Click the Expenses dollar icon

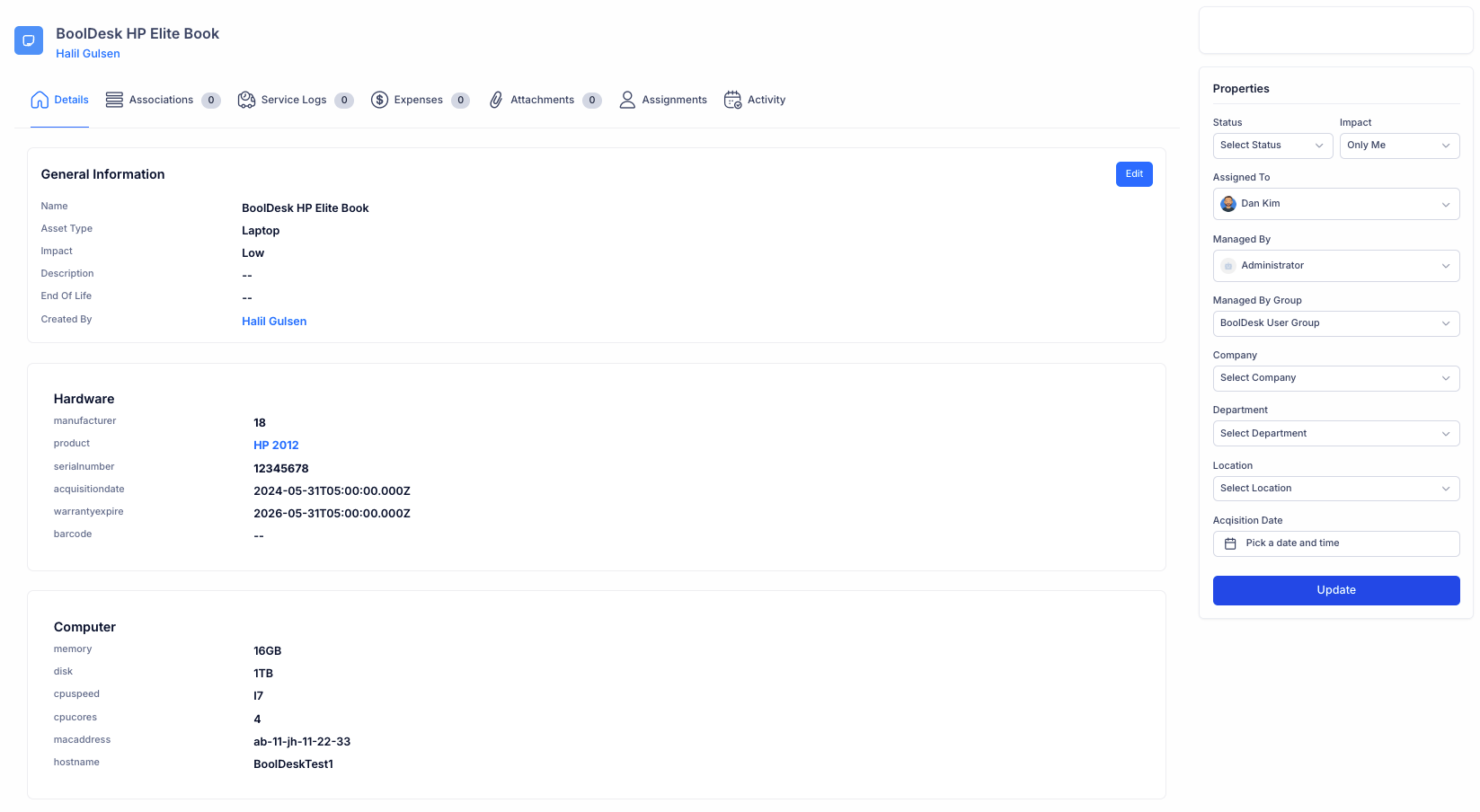coord(379,100)
